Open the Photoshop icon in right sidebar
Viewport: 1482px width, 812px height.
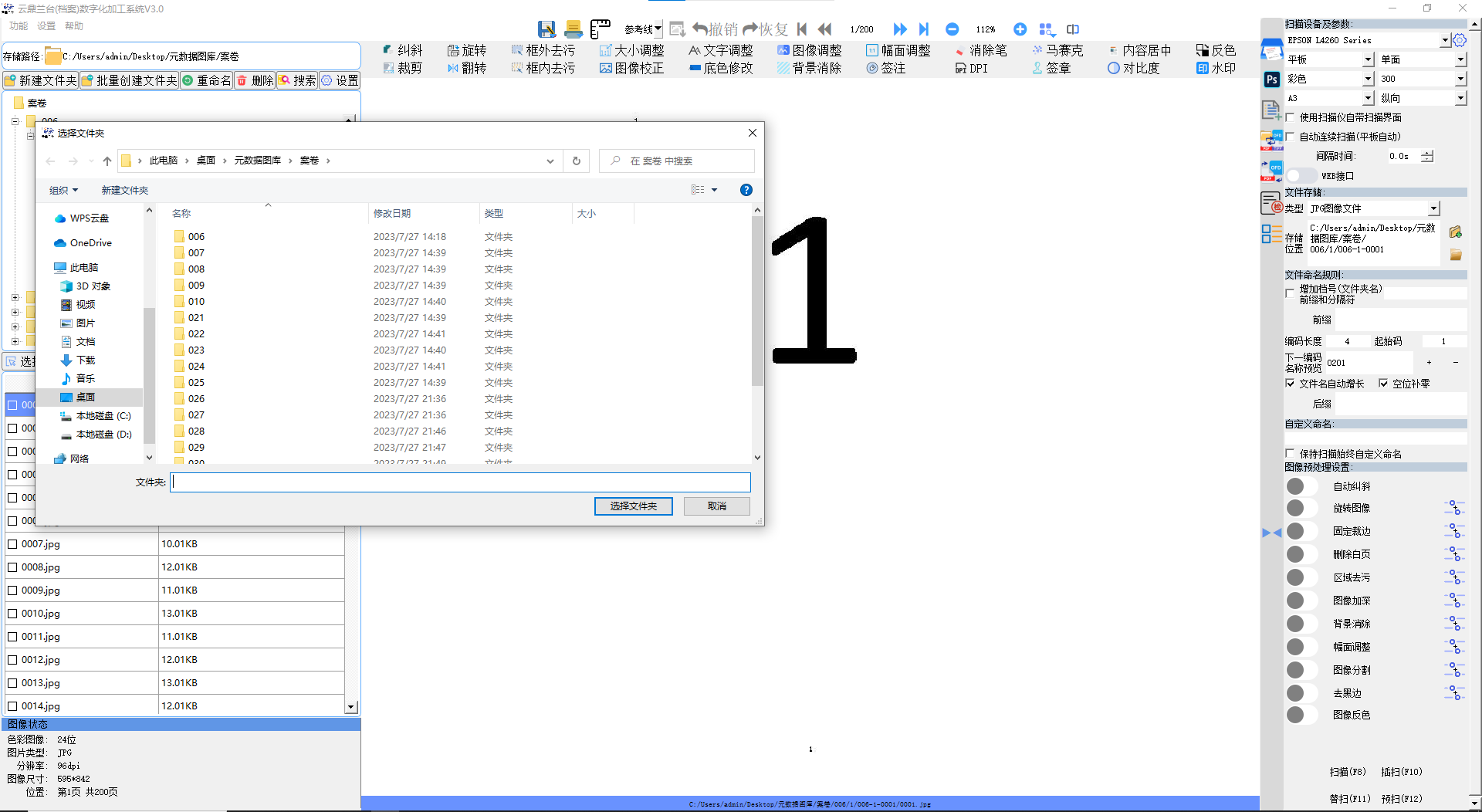(1271, 80)
